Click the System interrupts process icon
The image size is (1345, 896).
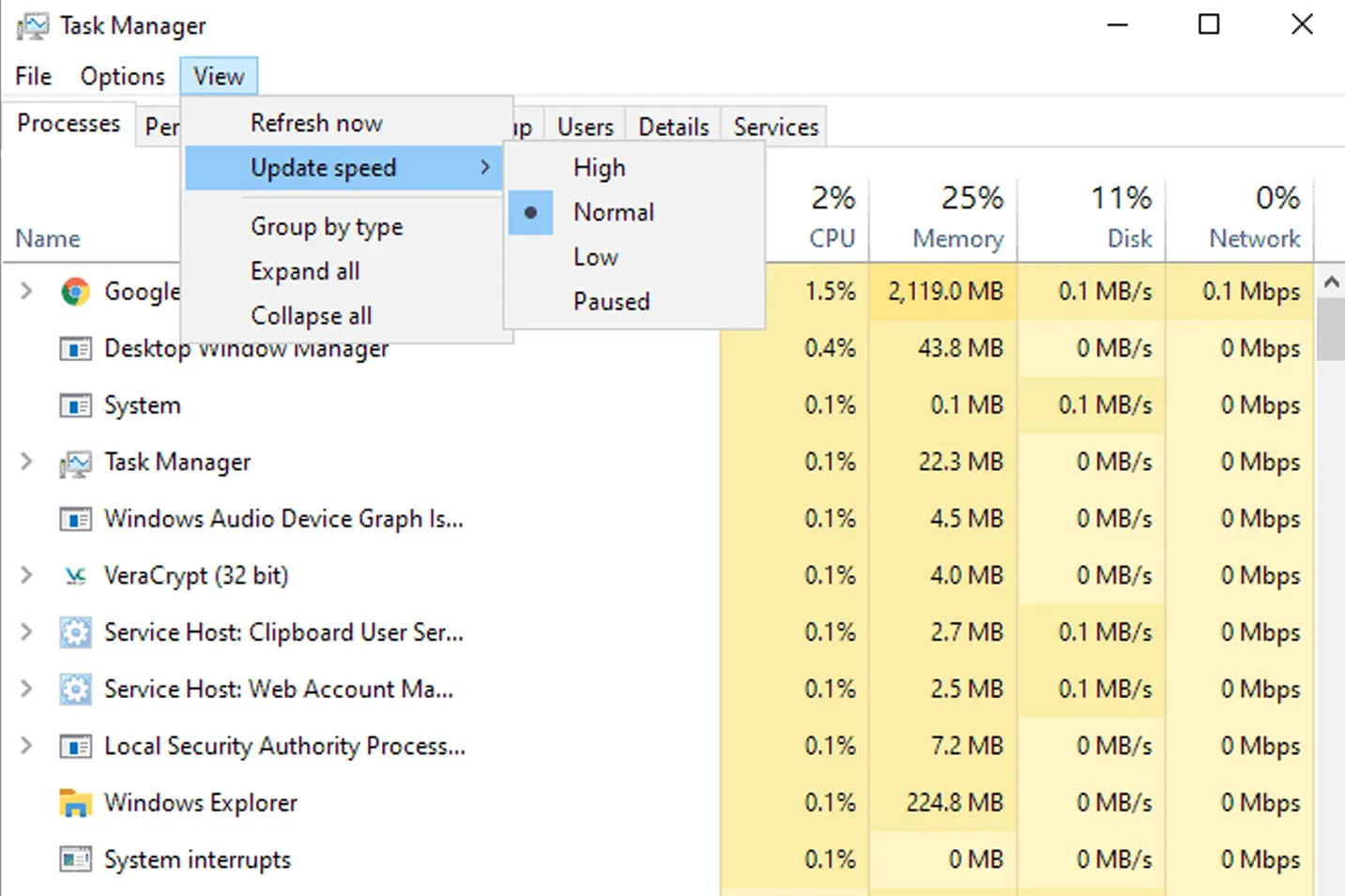(75, 859)
